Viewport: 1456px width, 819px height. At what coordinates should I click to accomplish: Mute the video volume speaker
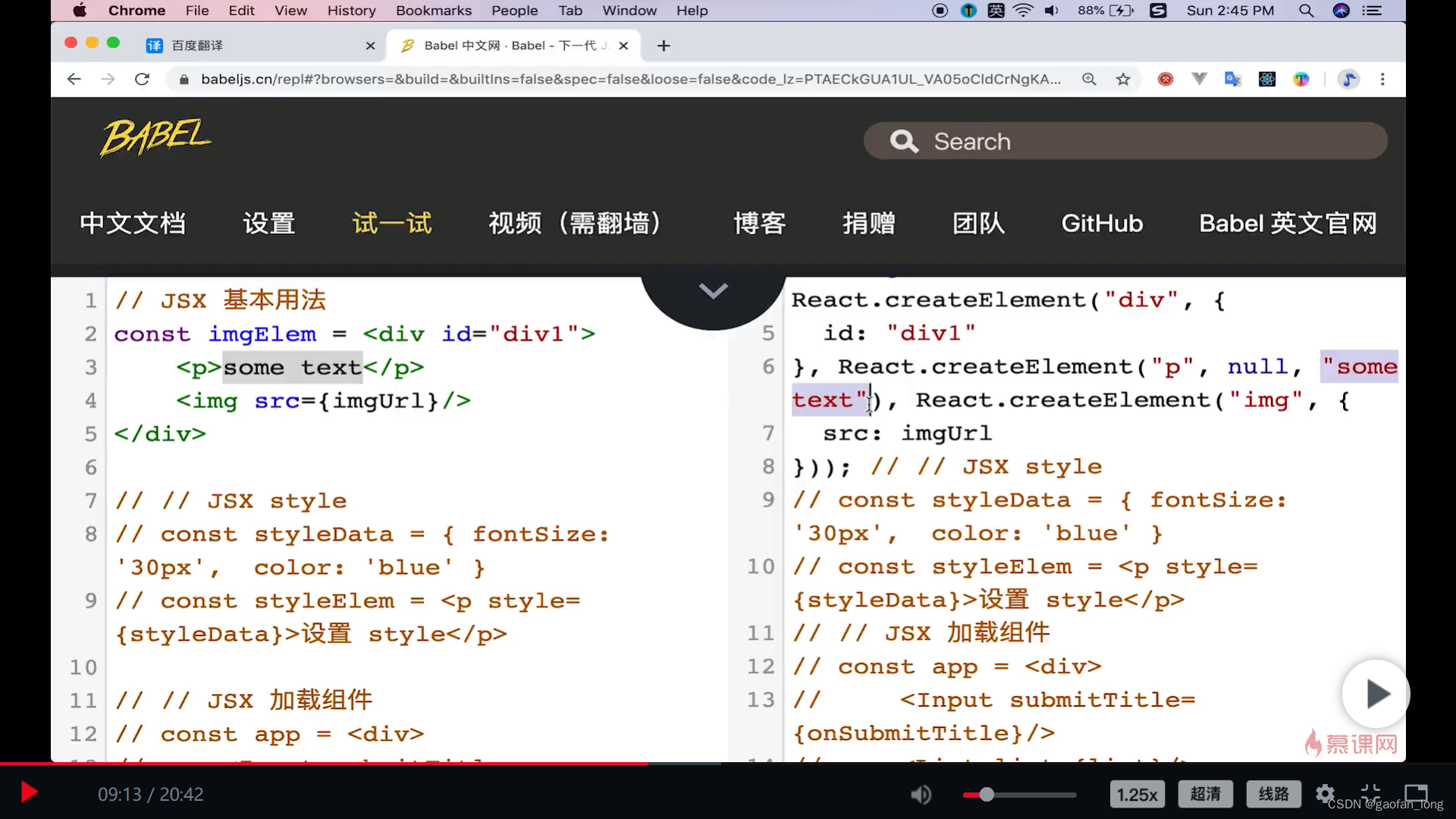(921, 795)
